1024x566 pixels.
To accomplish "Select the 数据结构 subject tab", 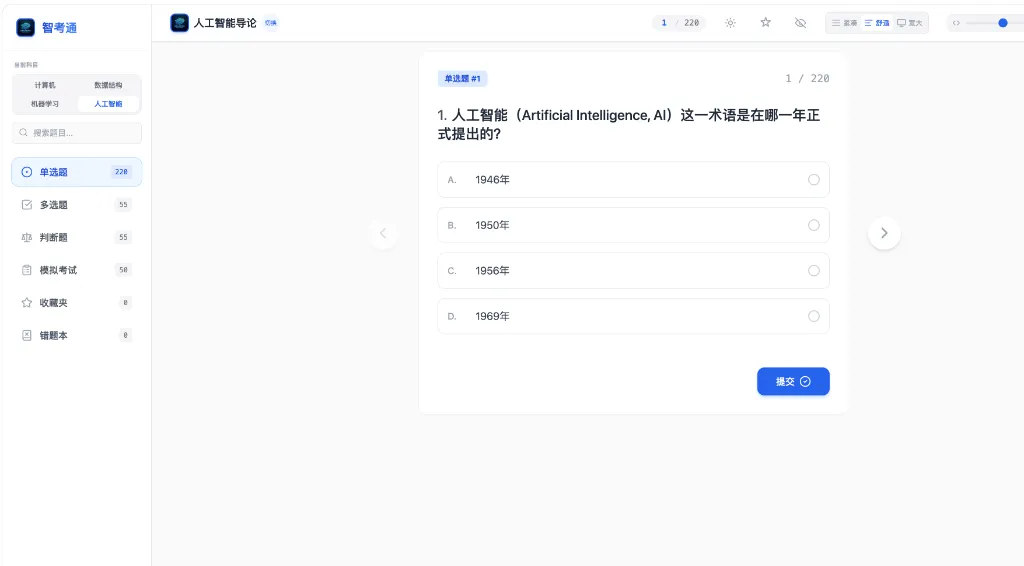I will pyautogui.click(x=108, y=85).
